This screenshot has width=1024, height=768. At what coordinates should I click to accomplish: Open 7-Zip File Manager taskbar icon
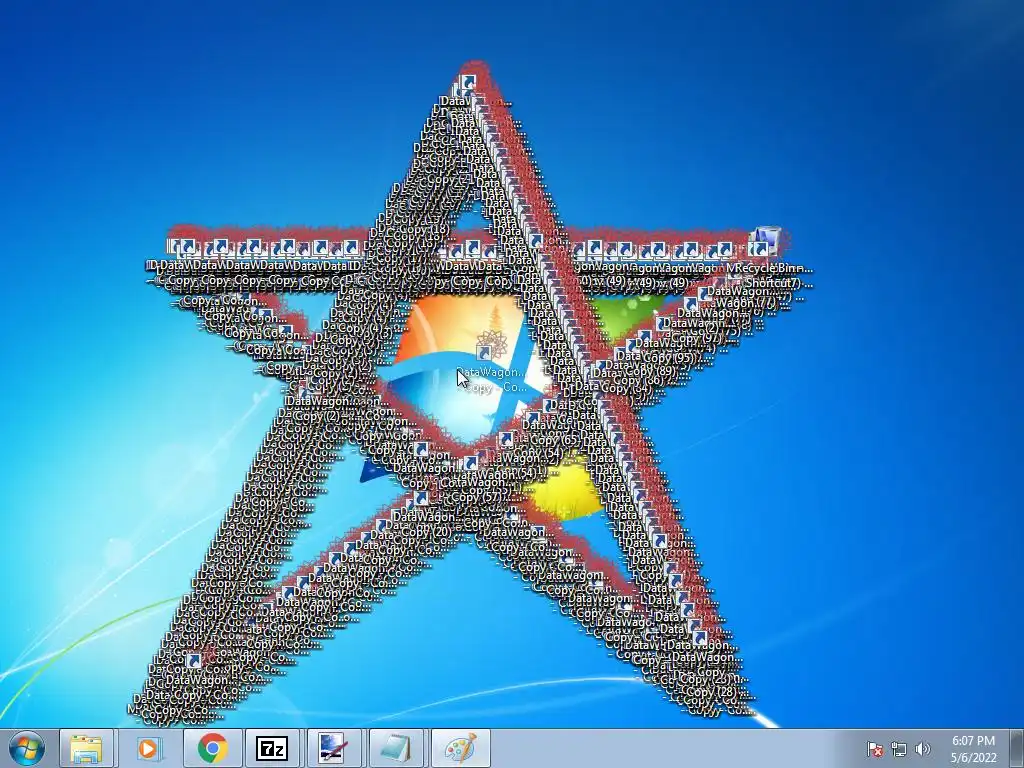click(x=272, y=748)
